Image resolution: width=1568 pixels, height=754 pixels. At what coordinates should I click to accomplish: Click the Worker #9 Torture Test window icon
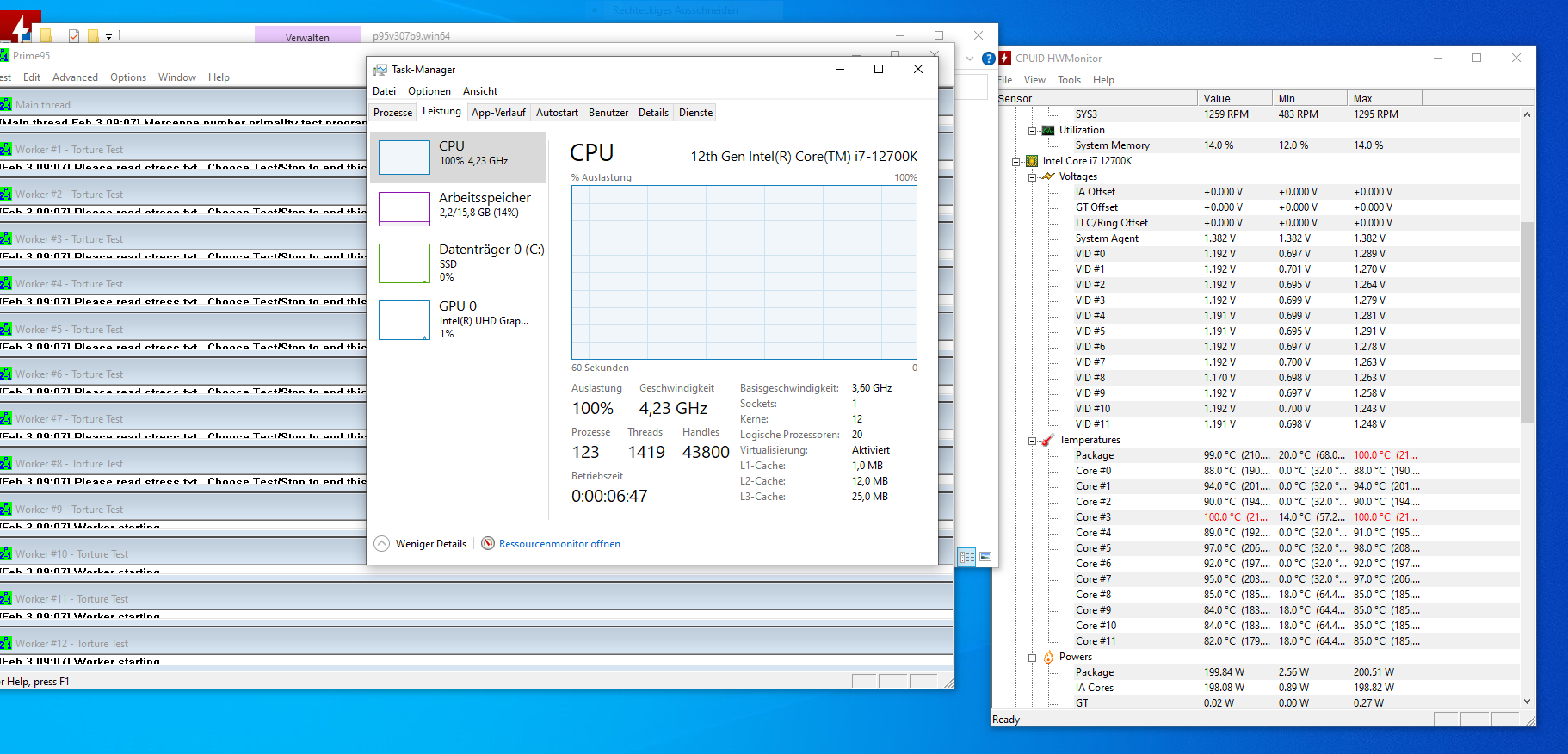(x=5, y=510)
